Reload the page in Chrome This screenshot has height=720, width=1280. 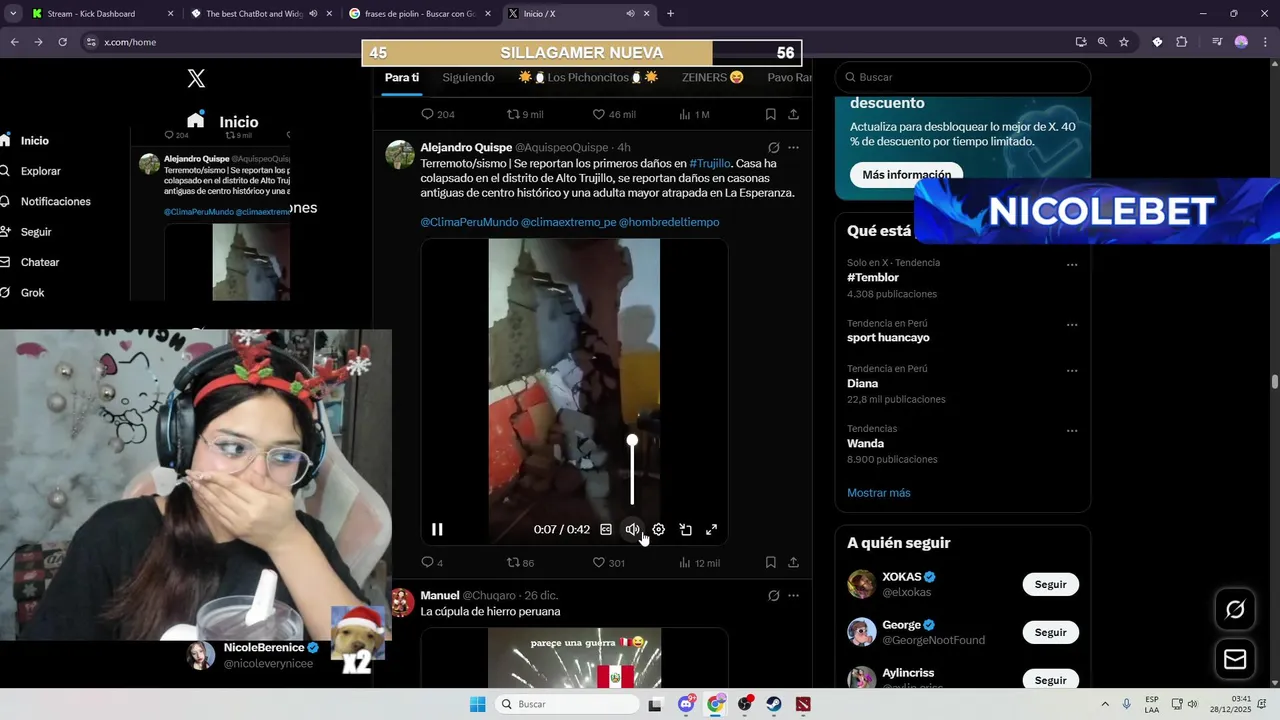(x=62, y=42)
